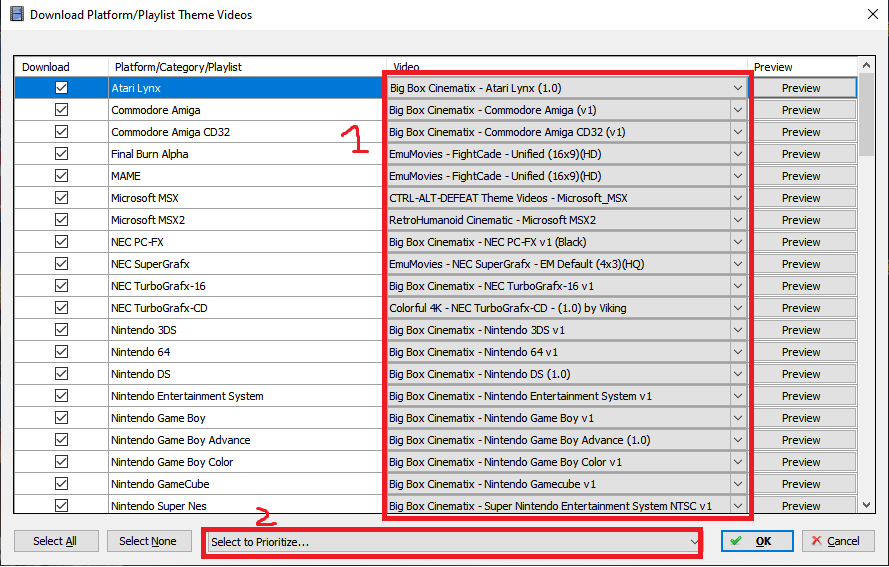
Task: Toggle the Nintendo Game Boy Color checkbox
Action: tap(61, 462)
